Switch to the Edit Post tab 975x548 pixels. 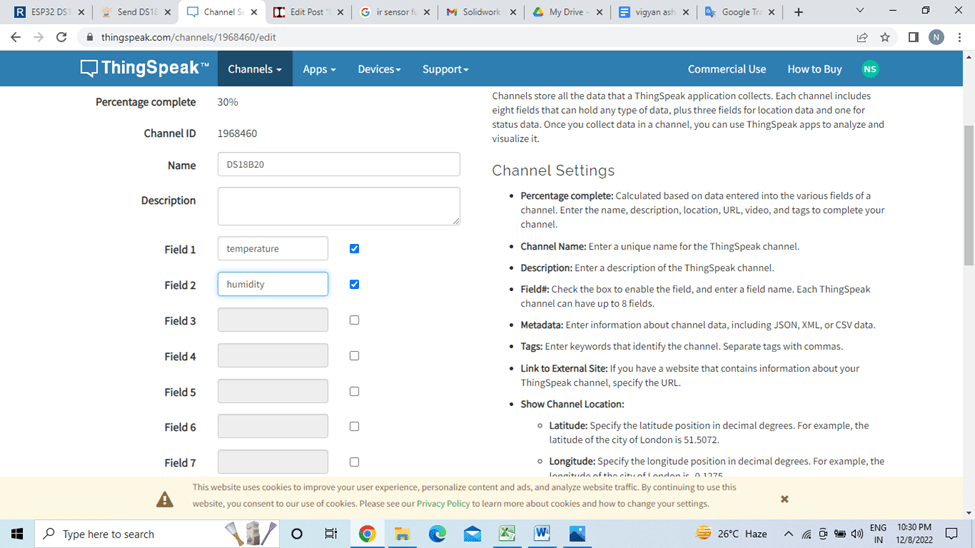pyautogui.click(x=306, y=12)
